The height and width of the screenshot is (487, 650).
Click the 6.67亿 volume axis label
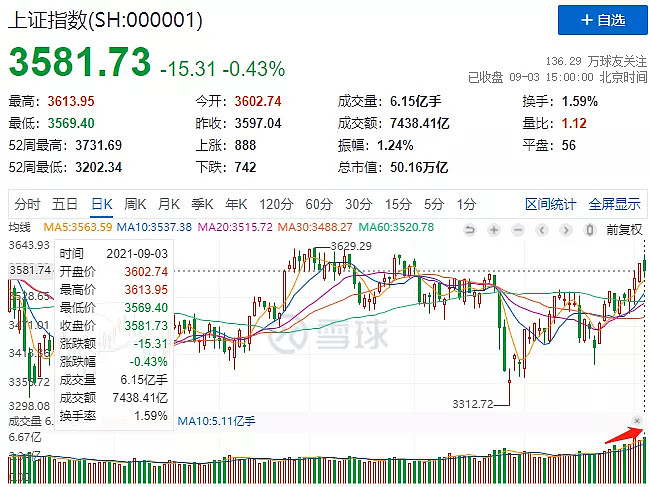point(25,437)
